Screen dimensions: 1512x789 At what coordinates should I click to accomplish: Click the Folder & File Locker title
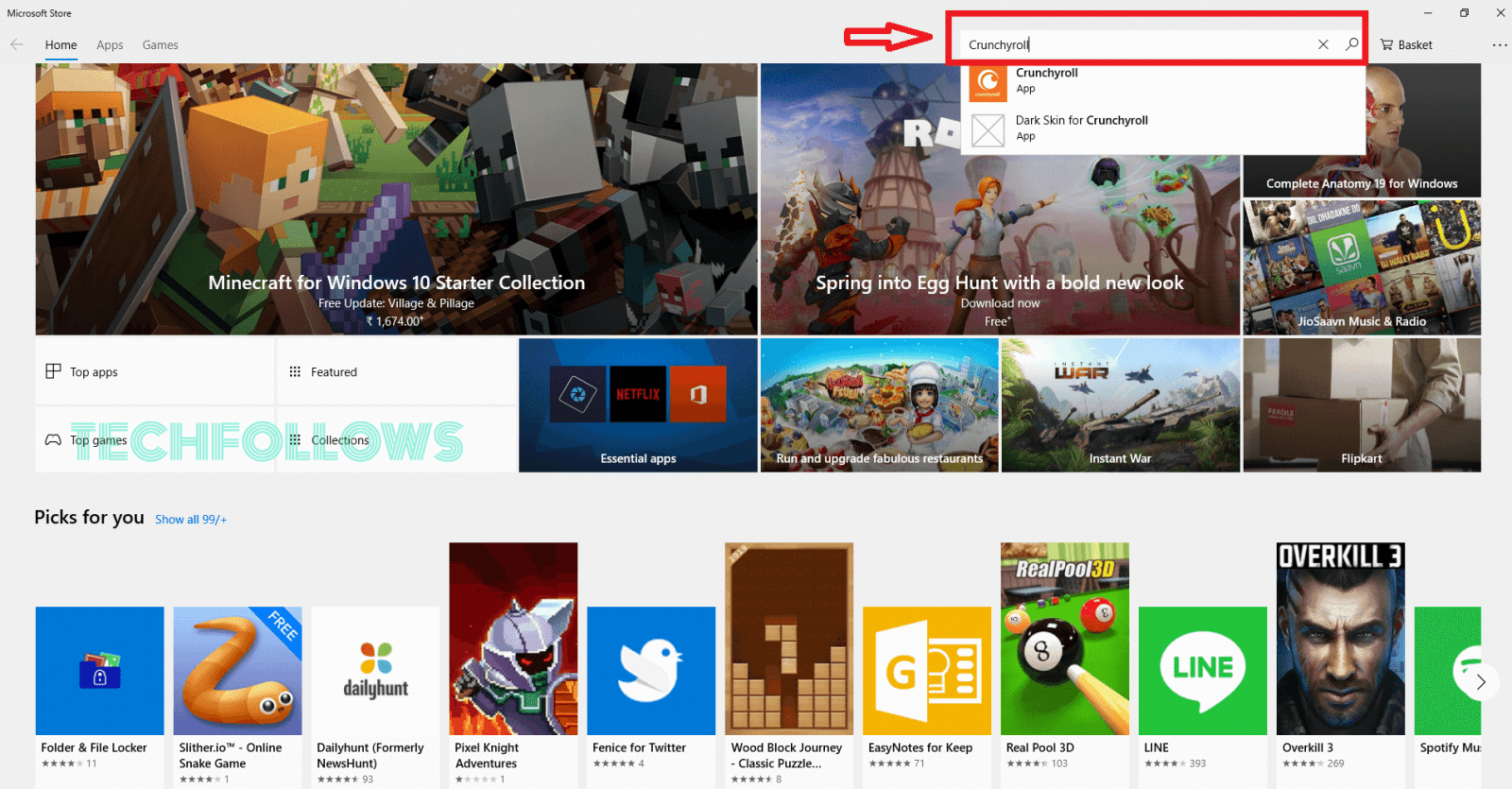tap(94, 747)
